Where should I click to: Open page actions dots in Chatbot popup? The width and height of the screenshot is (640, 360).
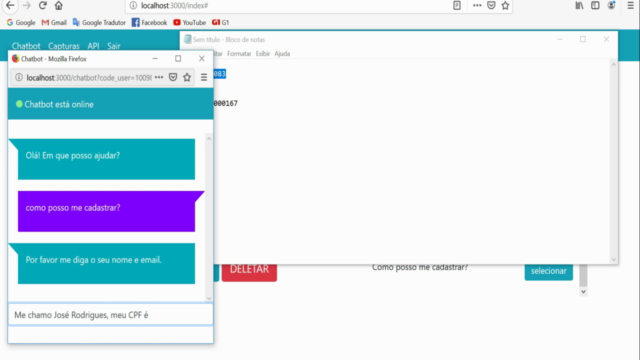159,77
